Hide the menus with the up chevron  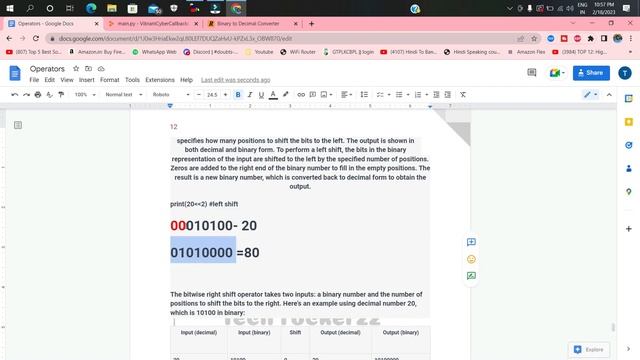point(609,95)
